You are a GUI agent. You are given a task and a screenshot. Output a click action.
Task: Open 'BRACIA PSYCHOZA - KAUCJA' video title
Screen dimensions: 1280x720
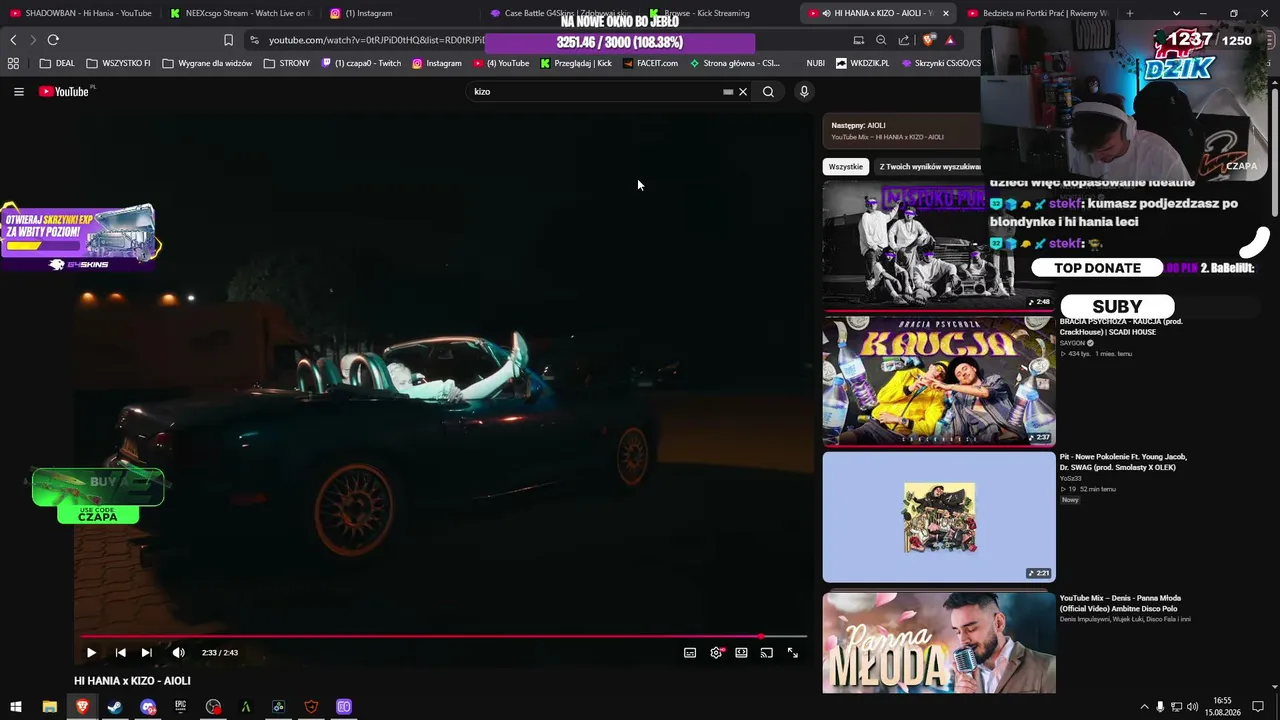1121,327
